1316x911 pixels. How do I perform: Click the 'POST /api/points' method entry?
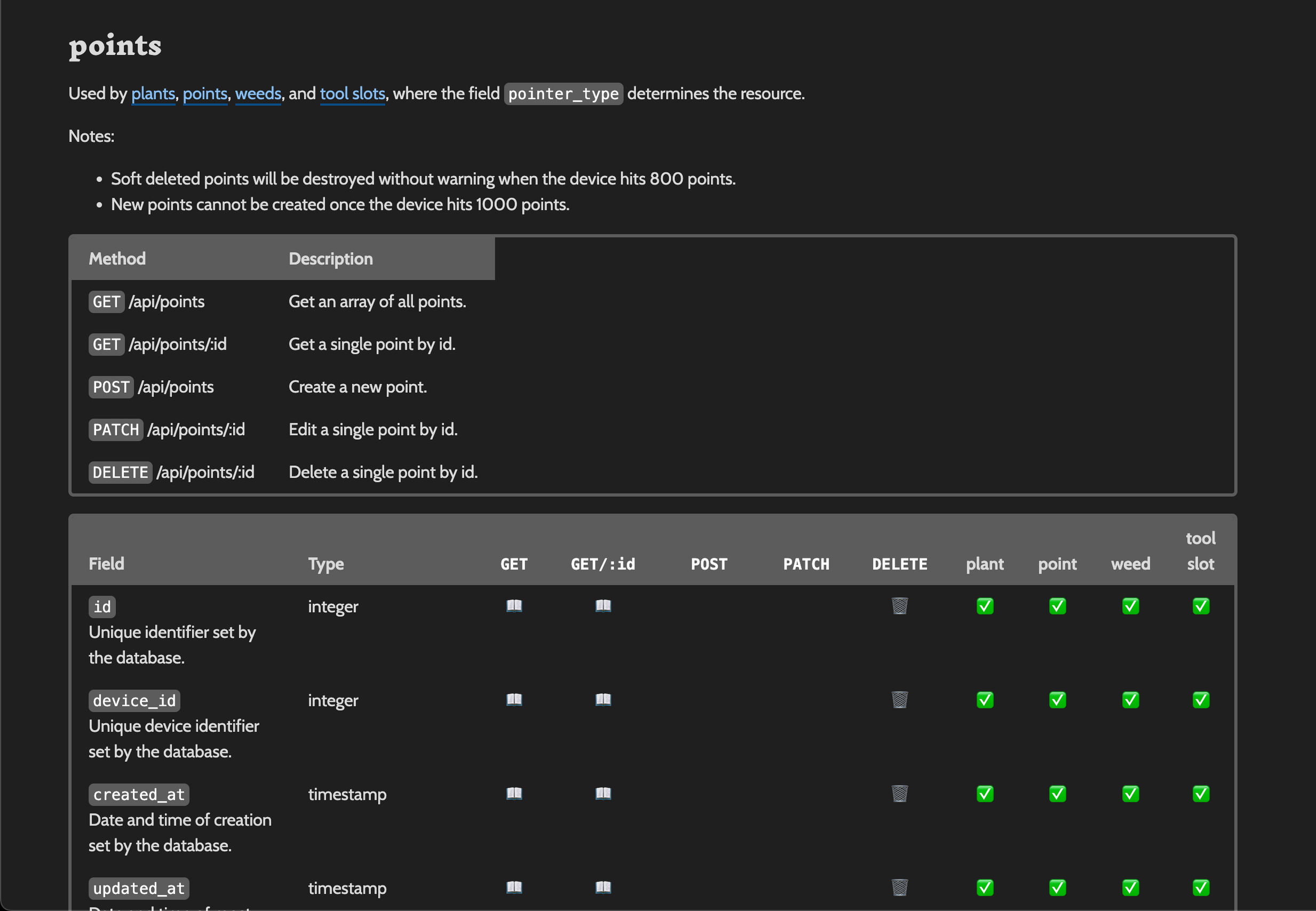pos(151,387)
